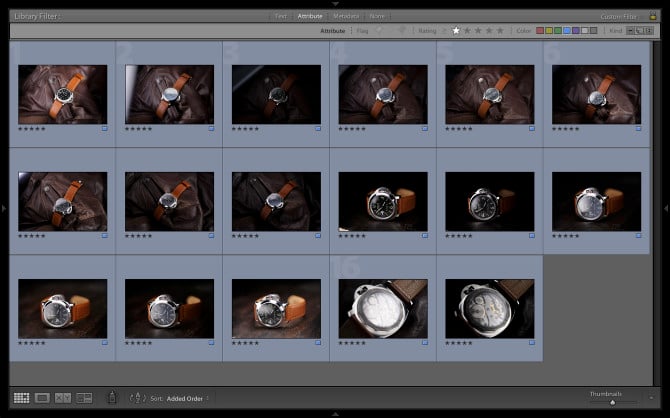Select the None filter tab

[x=376, y=16]
